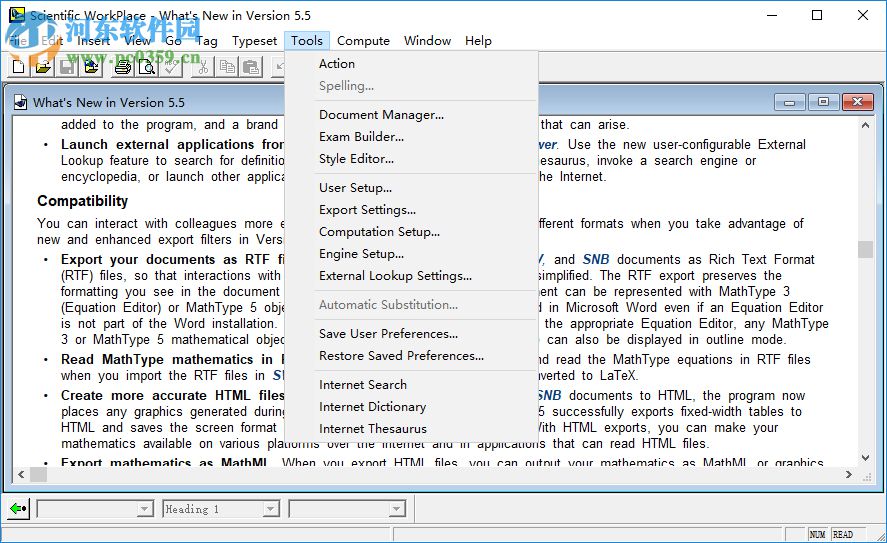
Task: Click the Open file folder icon
Action: click(x=43, y=67)
